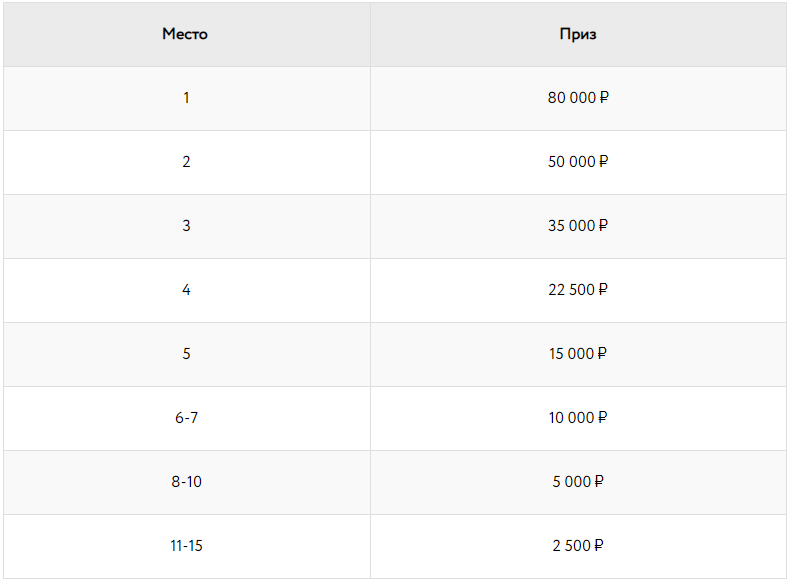Click the 10 000 ₽ prize cell
The width and height of the screenshot is (790, 582).
pyautogui.click(x=578, y=418)
